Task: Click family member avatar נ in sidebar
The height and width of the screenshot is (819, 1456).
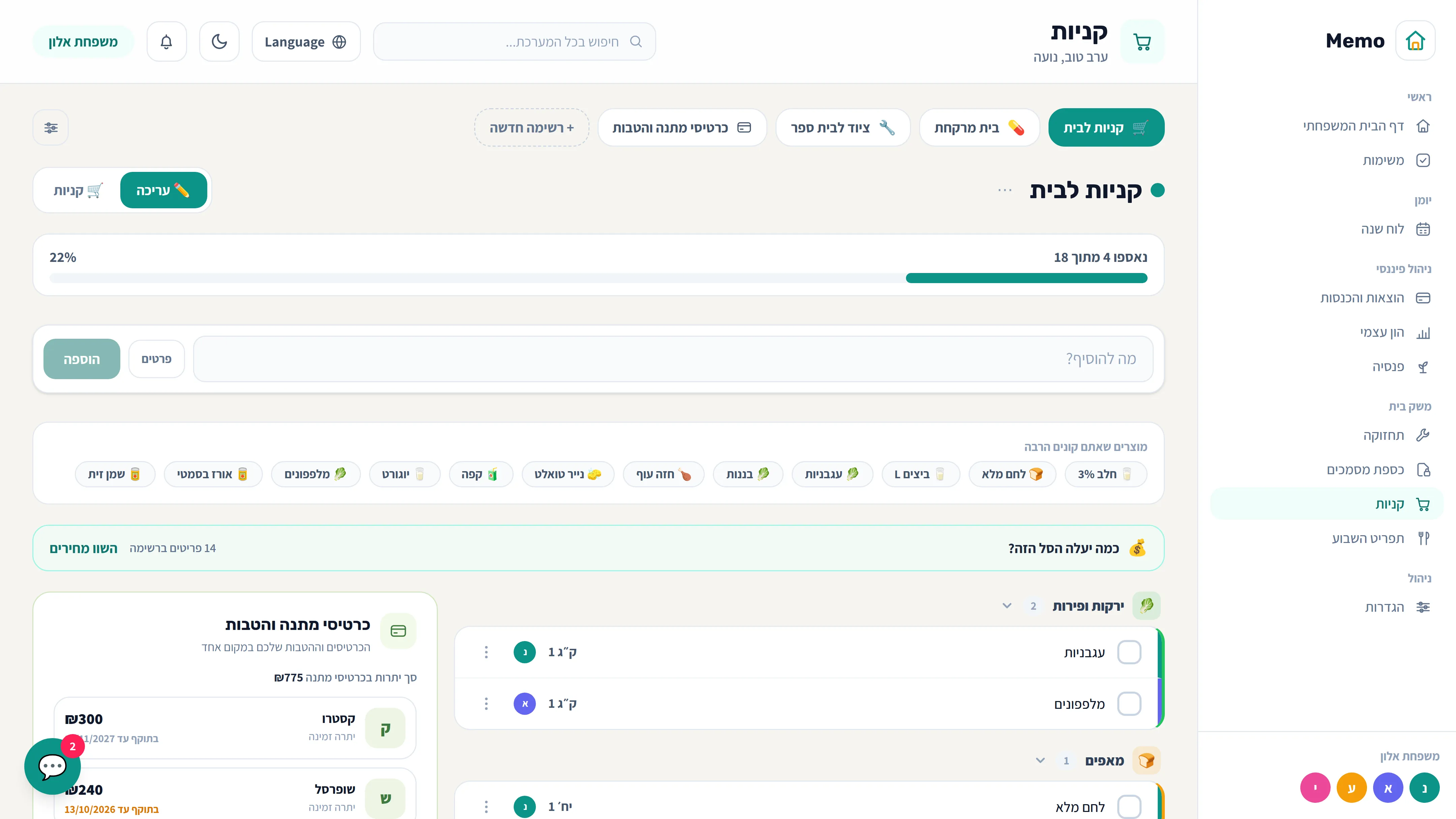Action: click(x=1424, y=788)
